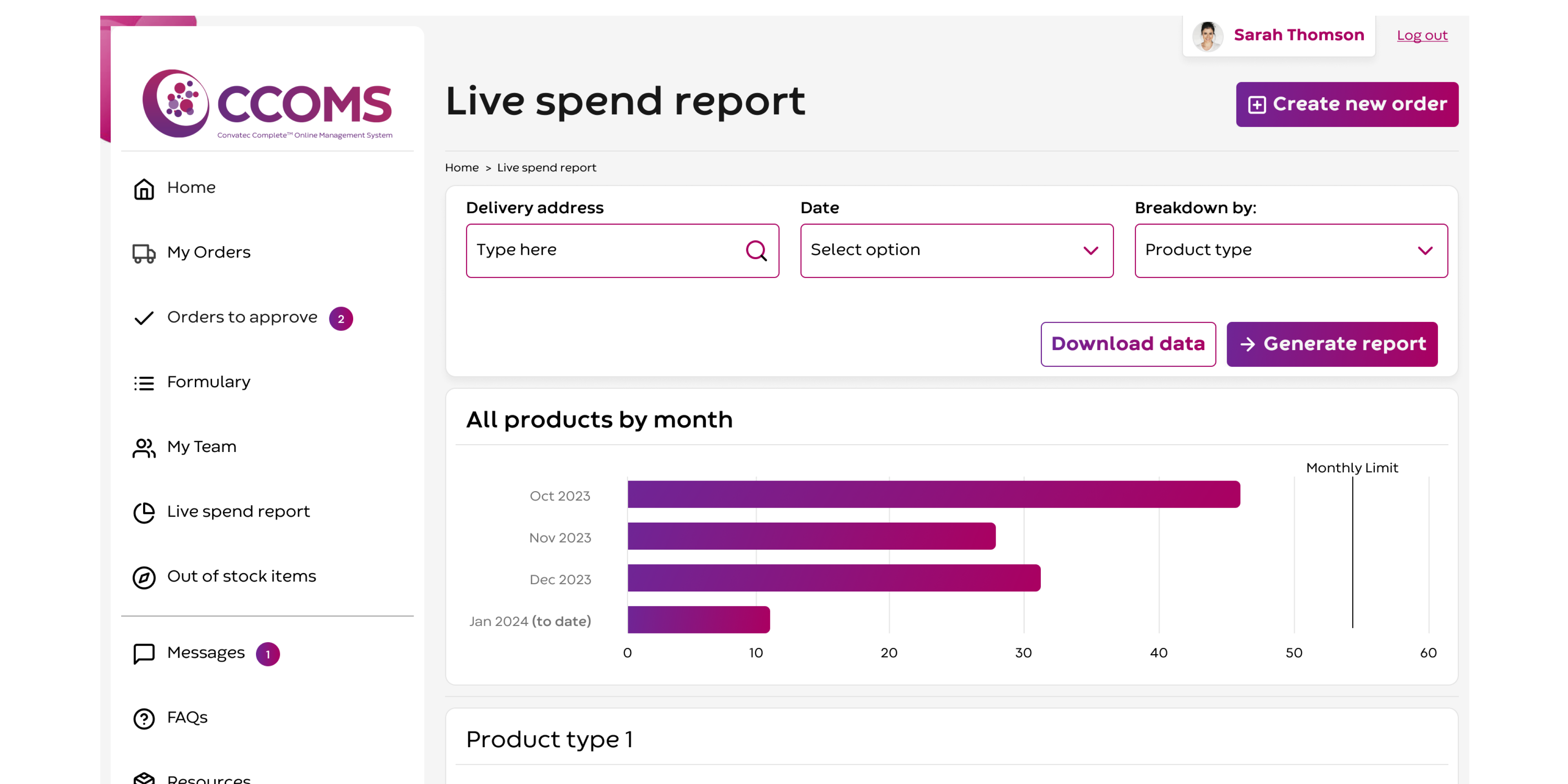1568x784 pixels.
Task: Click the Jan 2024 (to date) bar
Action: coord(699,620)
